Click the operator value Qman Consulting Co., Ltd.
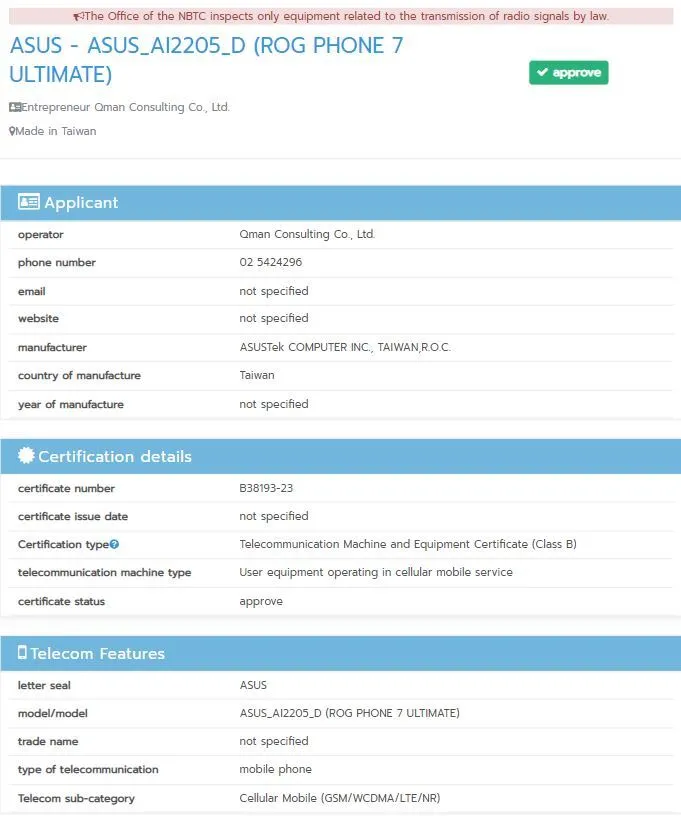Screen dimensions: 681x816 [307, 234]
